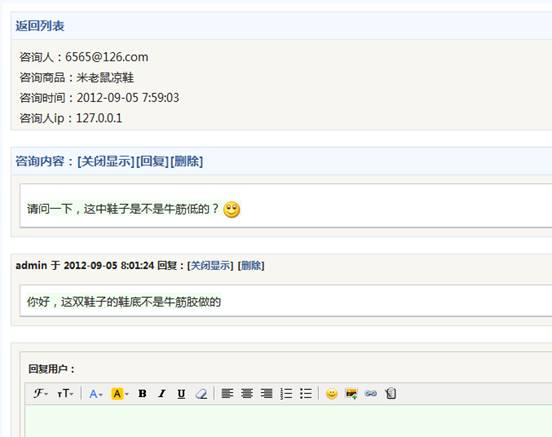Image resolution: width=552 pixels, height=437 pixels.
Task: Open the font size dropdown
Action: click(65, 393)
